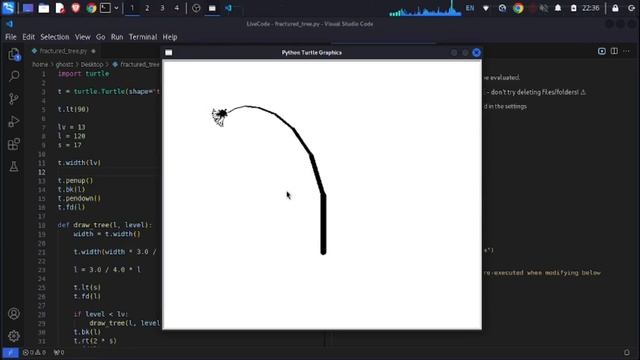Switch to VS Code window in taskbar
640x360 pixels.
point(229,8)
